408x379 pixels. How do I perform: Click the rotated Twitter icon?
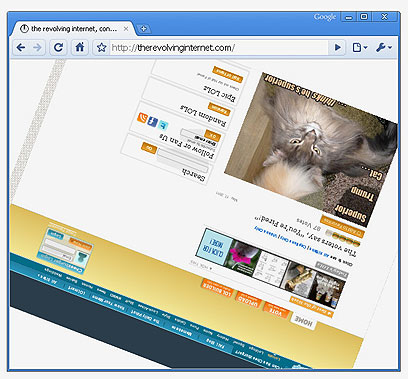163,125
